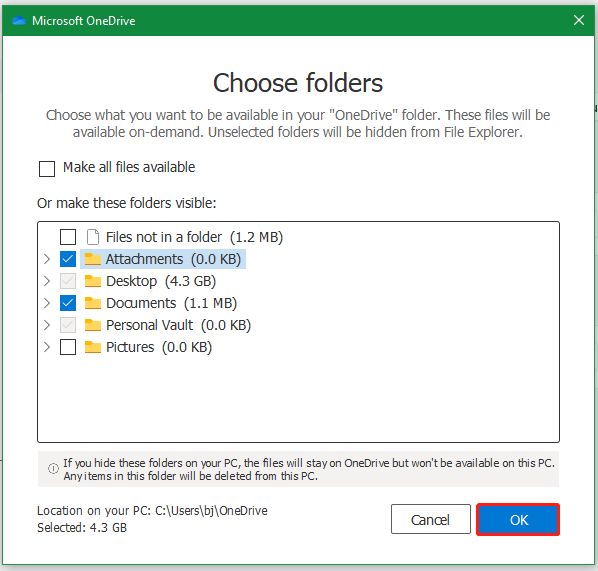598x571 pixels.
Task: Close the Microsoft OneDrive window
Action: (x=579, y=20)
